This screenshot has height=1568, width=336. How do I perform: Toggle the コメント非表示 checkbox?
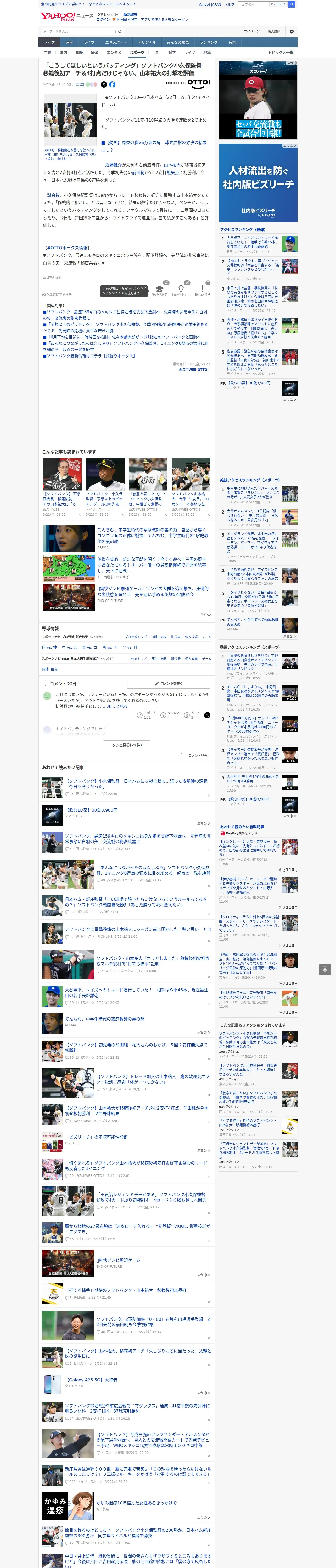pyautogui.click(x=183, y=756)
